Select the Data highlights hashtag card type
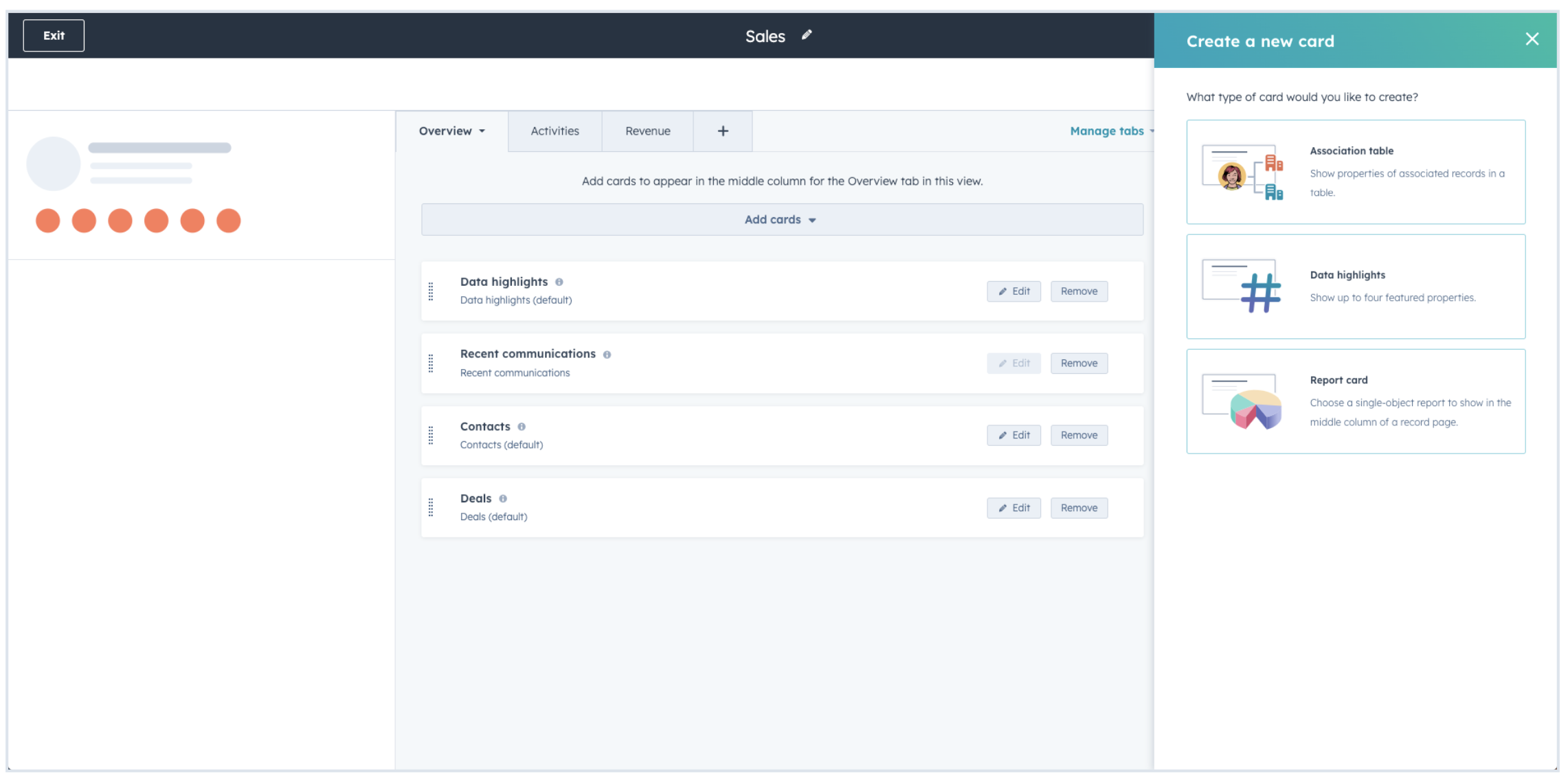Screen dimensions: 1568x782 1356,287
